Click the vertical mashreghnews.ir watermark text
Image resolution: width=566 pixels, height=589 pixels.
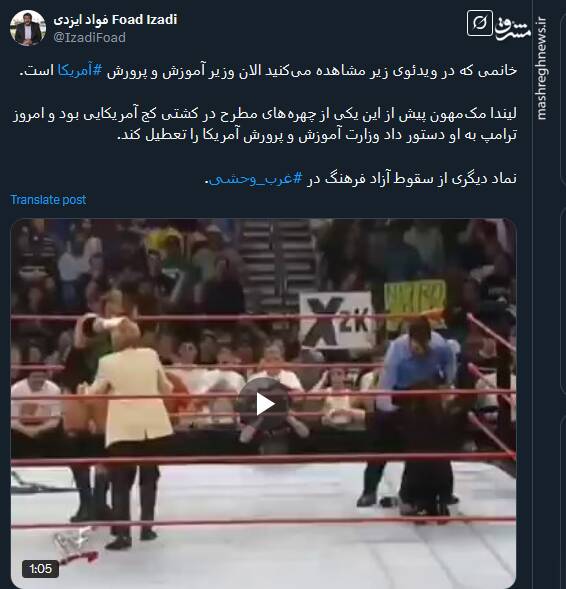coord(541,68)
